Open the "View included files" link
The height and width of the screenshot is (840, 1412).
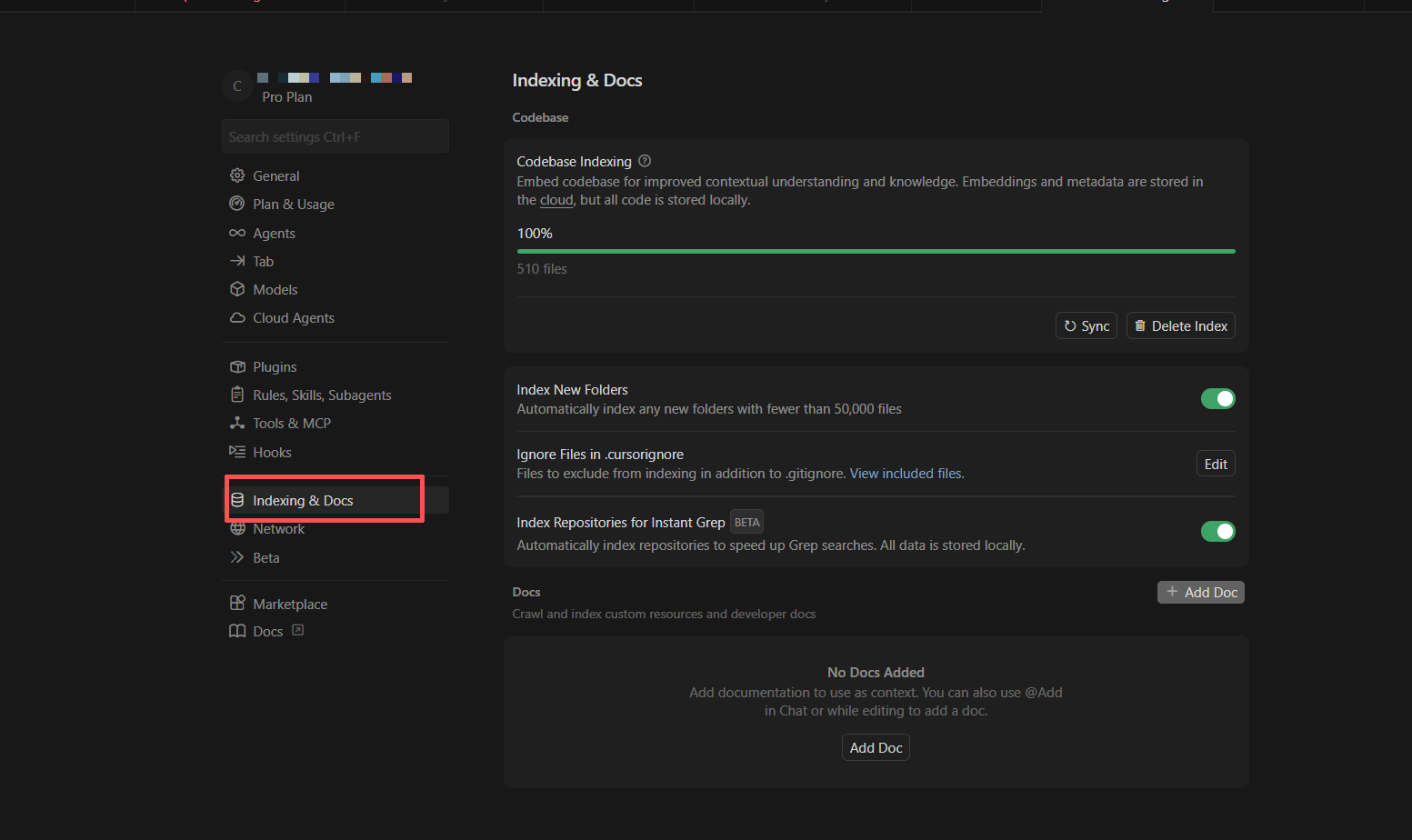tap(906, 474)
